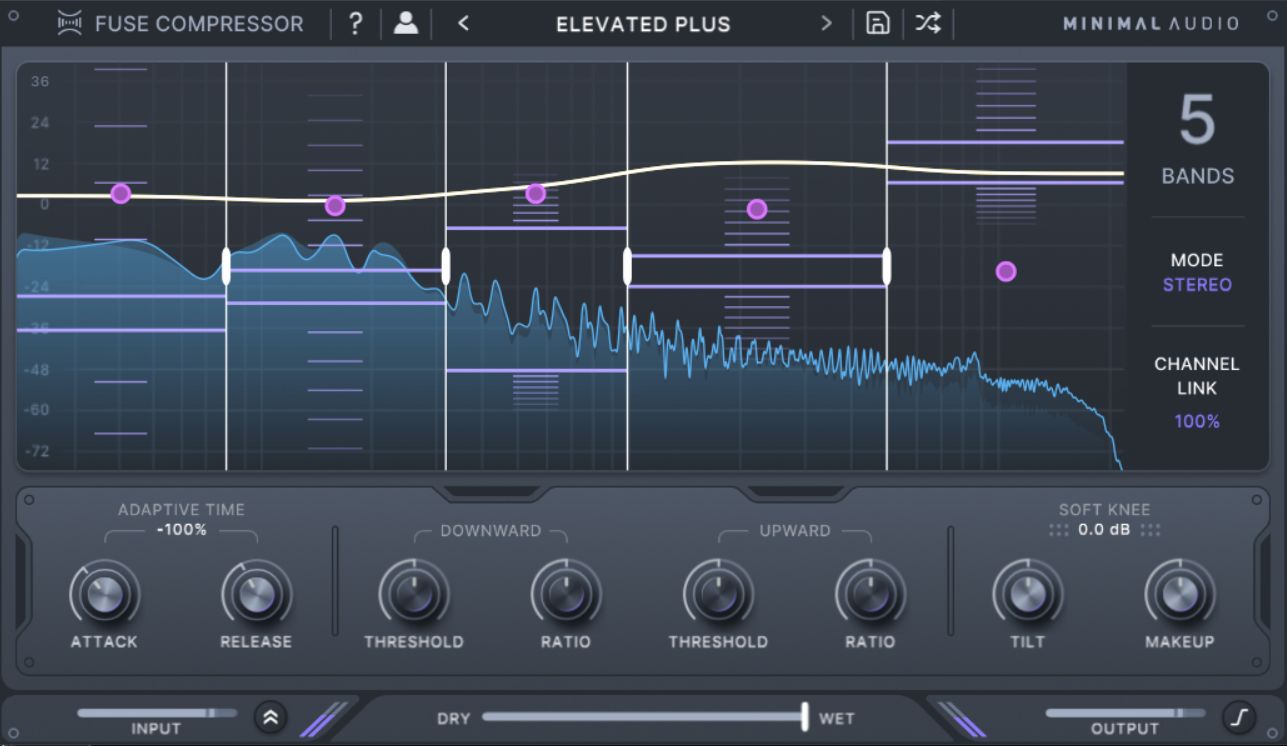Select the band 3 magenta node
Screen dimensions: 1287x746
click(x=536, y=194)
